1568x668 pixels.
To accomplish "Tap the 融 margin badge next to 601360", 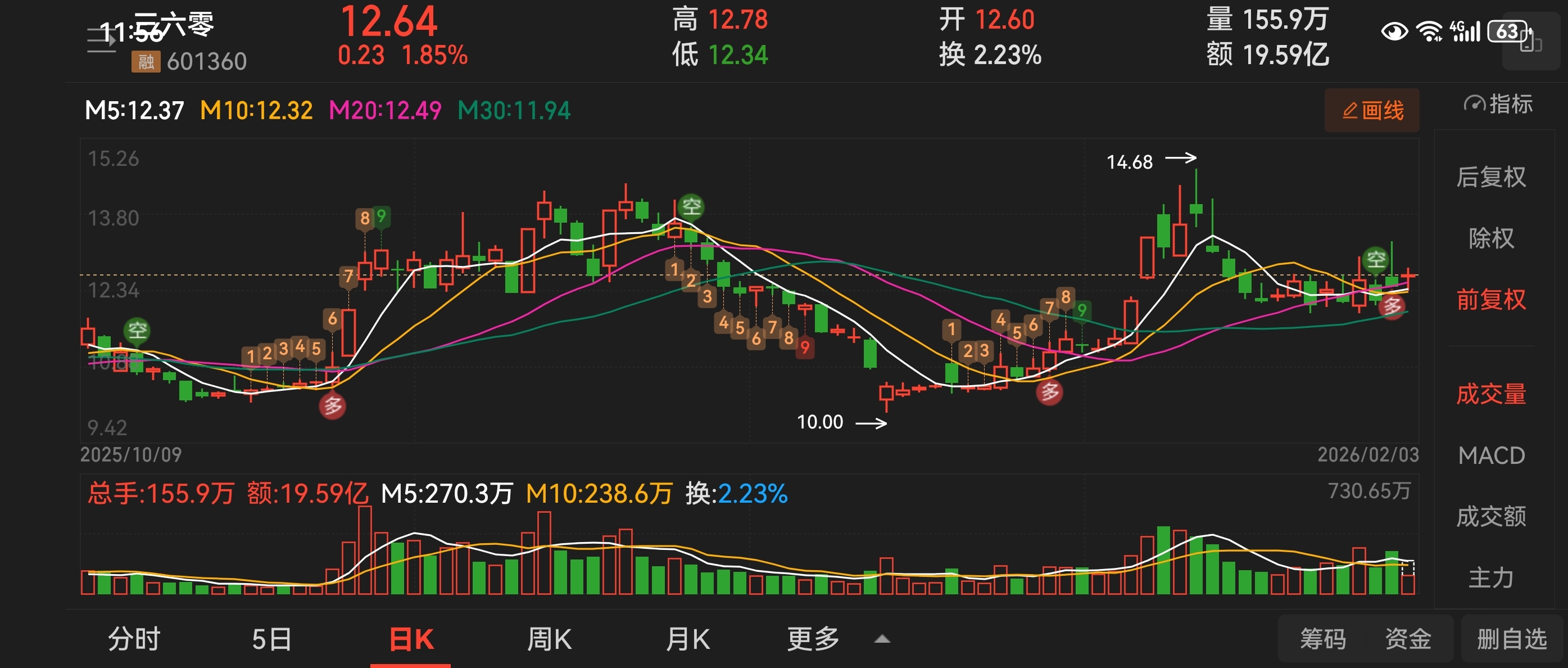I will pos(146,61).
